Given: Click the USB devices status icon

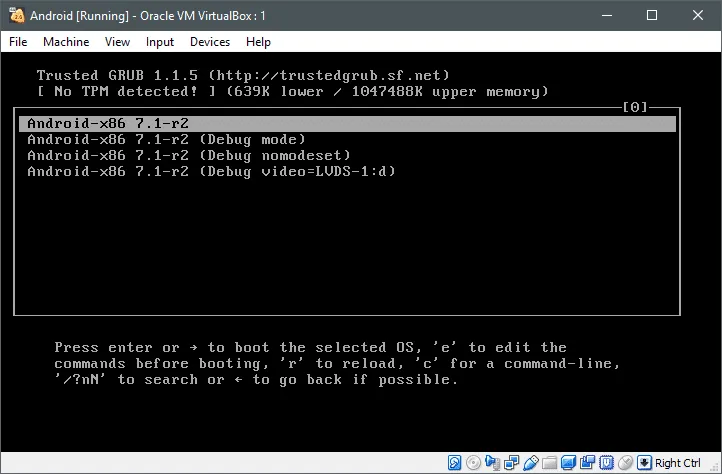Looking at the screenshot, I should tap(530, 462).
